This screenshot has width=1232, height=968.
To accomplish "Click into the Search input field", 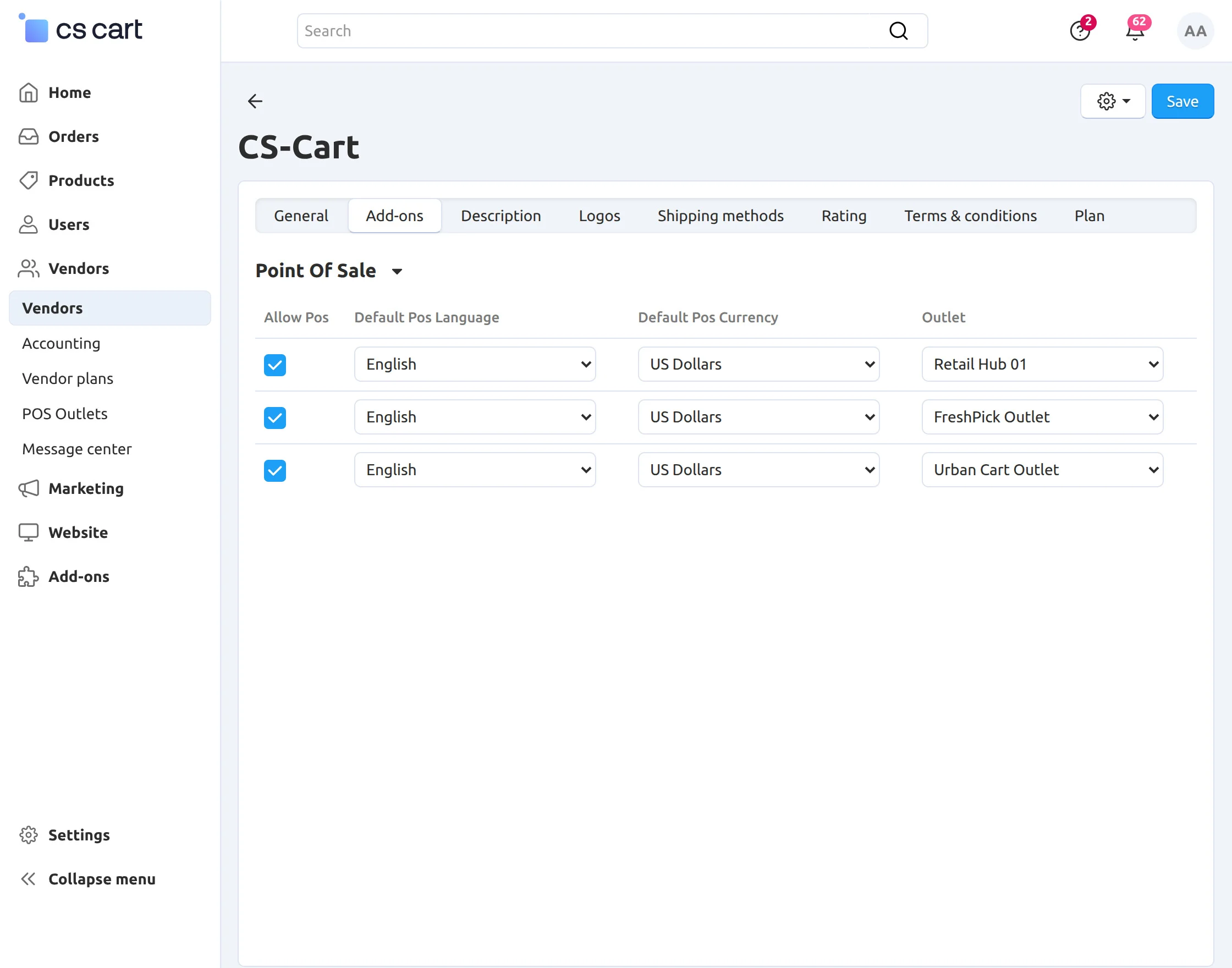I will [590, 31].
